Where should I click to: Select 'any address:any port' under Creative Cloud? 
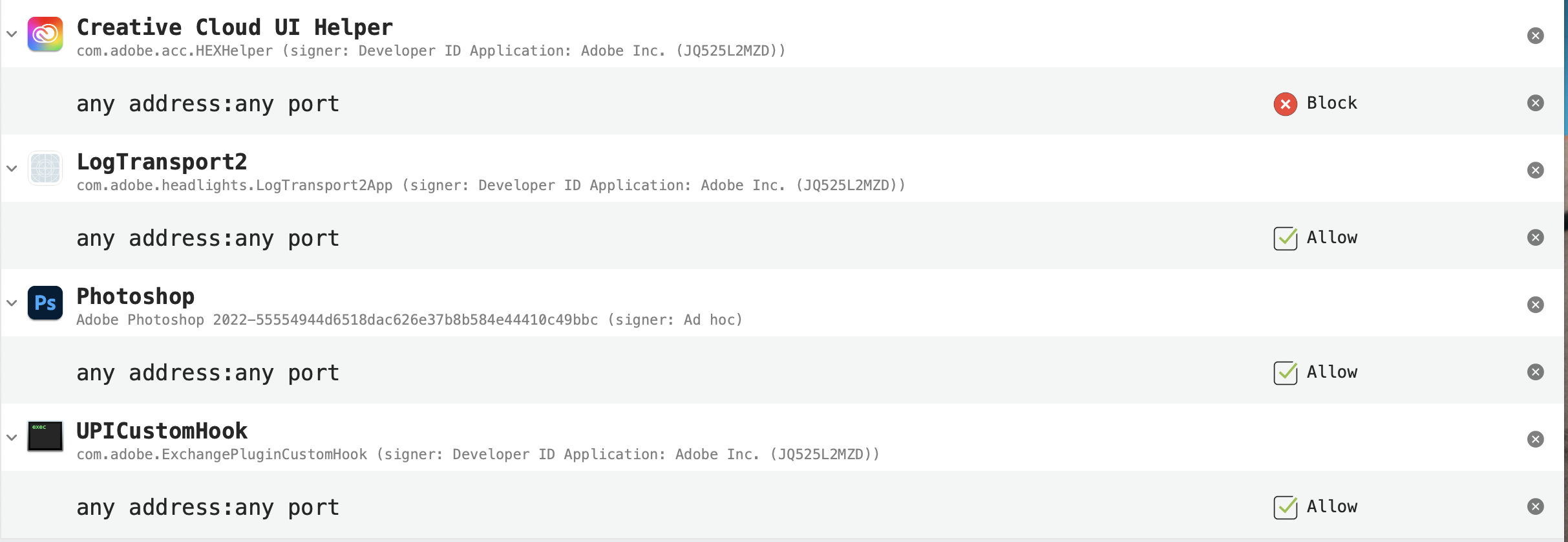208,104
